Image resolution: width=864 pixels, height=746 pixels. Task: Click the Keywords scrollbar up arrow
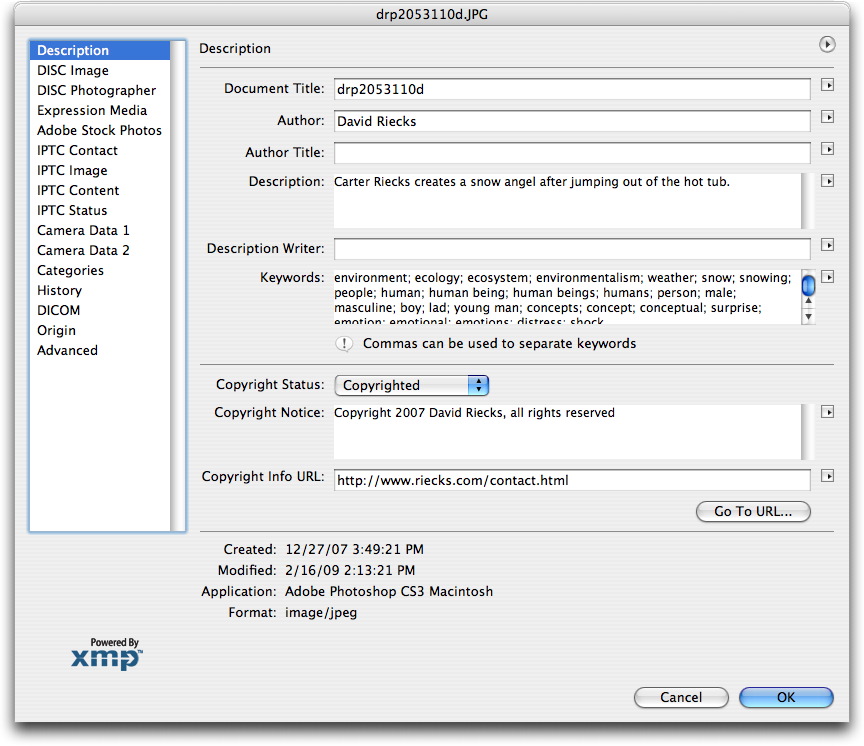tap(808, 302)
